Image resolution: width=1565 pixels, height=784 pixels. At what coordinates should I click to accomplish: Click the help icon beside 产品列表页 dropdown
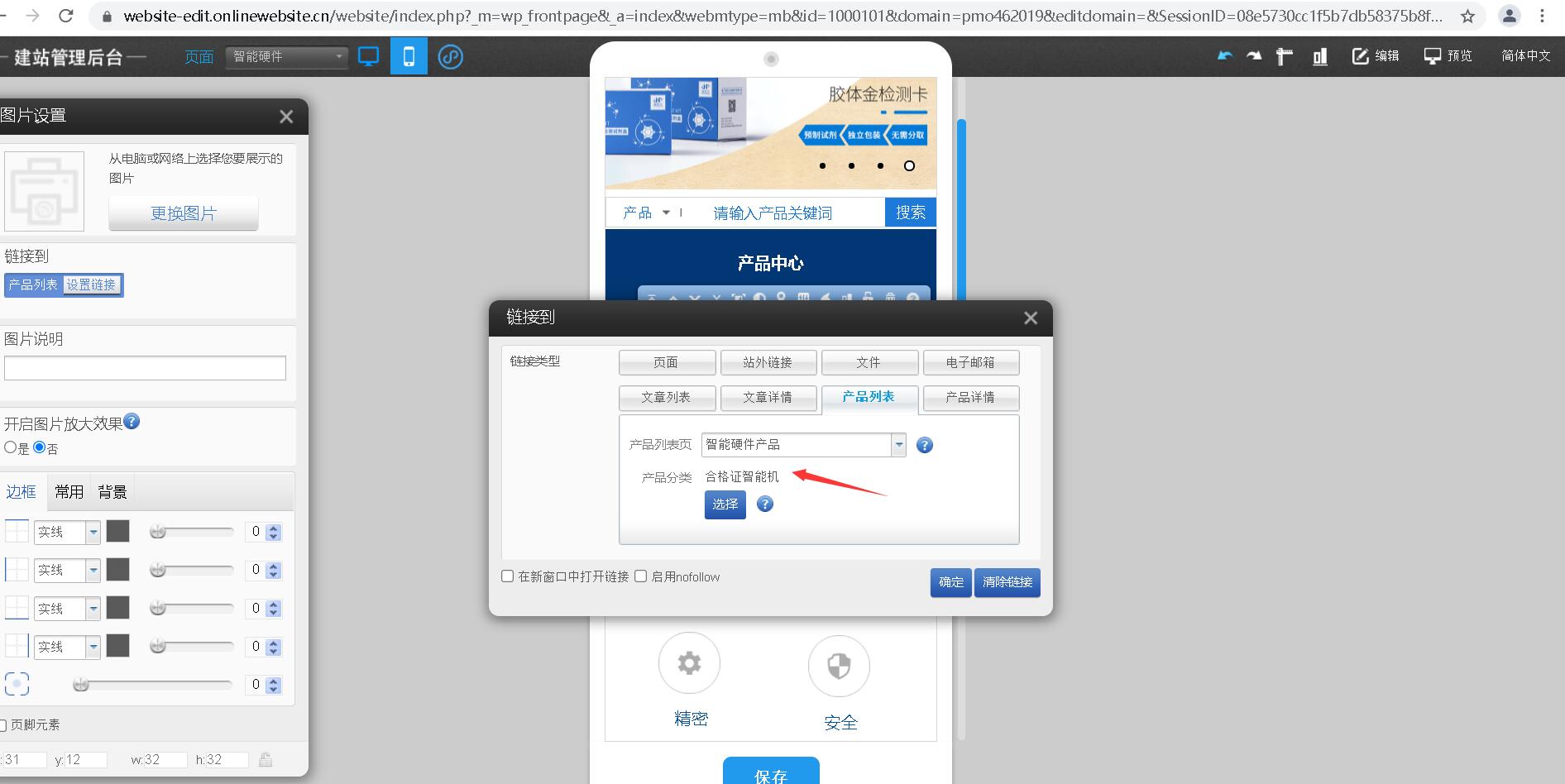click(x=924, y=445)
